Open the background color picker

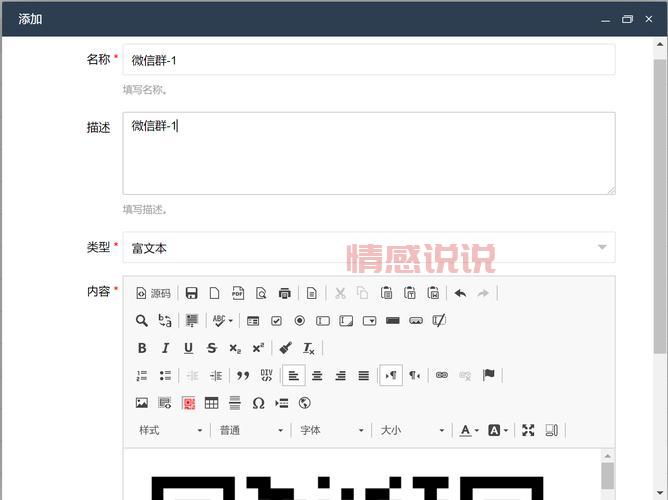(498, 430)
